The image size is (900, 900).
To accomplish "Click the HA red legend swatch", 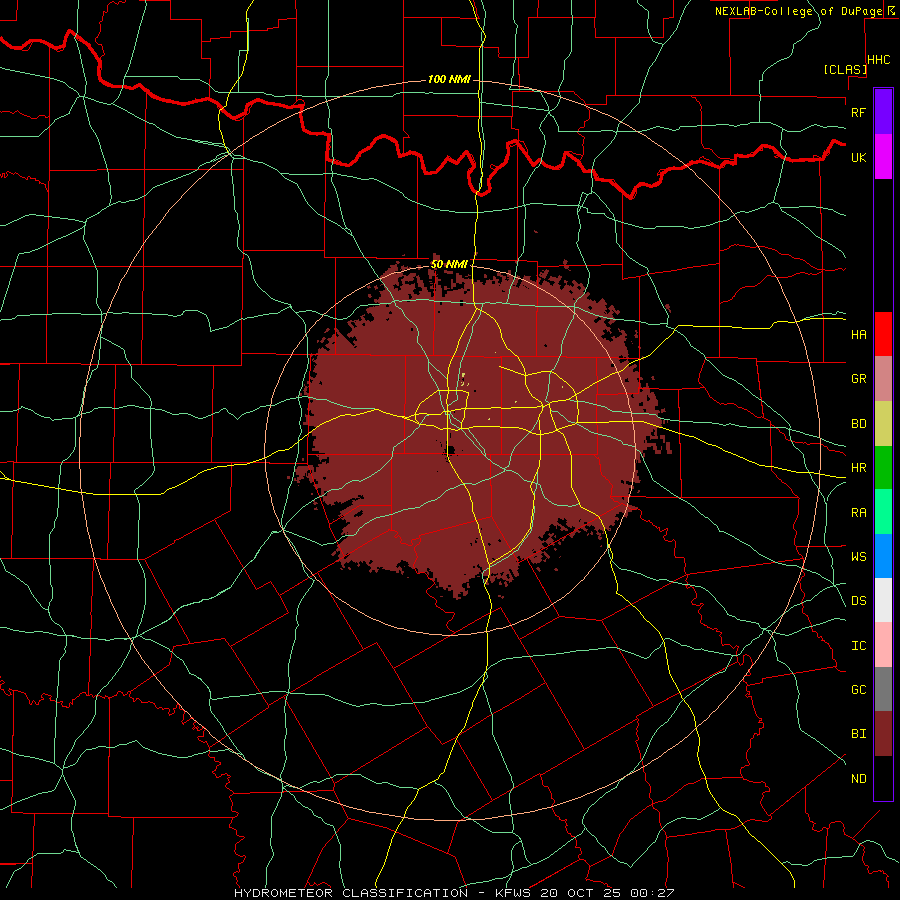I will pyautogui.click(x=883, y=334).
